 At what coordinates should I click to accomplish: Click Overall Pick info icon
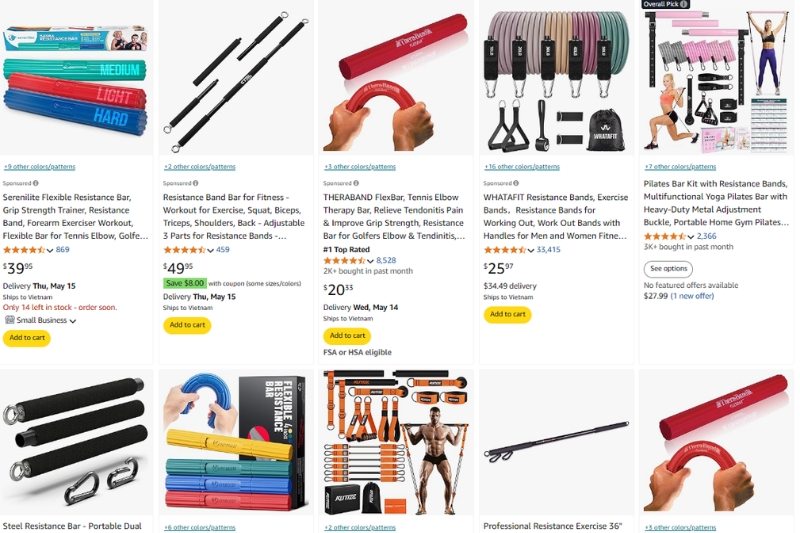pos(684,4)
